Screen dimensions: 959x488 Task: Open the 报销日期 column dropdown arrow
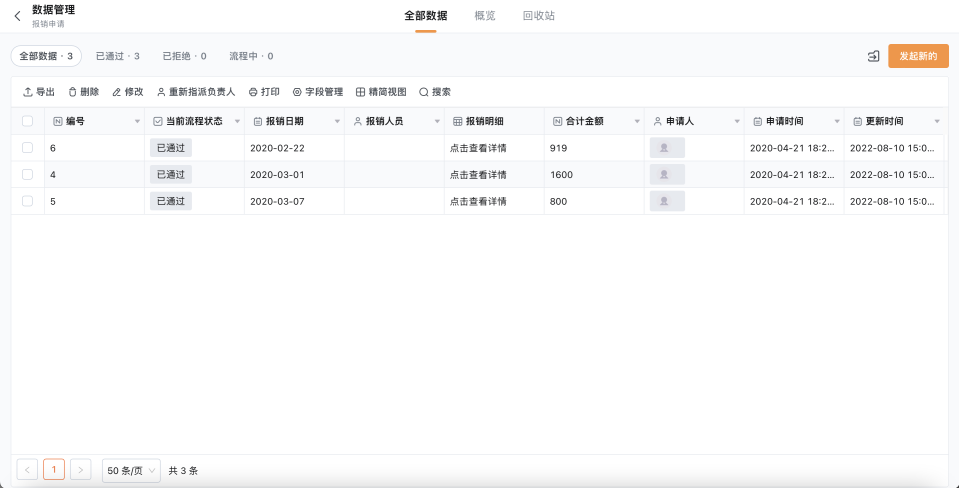[337, 122]
